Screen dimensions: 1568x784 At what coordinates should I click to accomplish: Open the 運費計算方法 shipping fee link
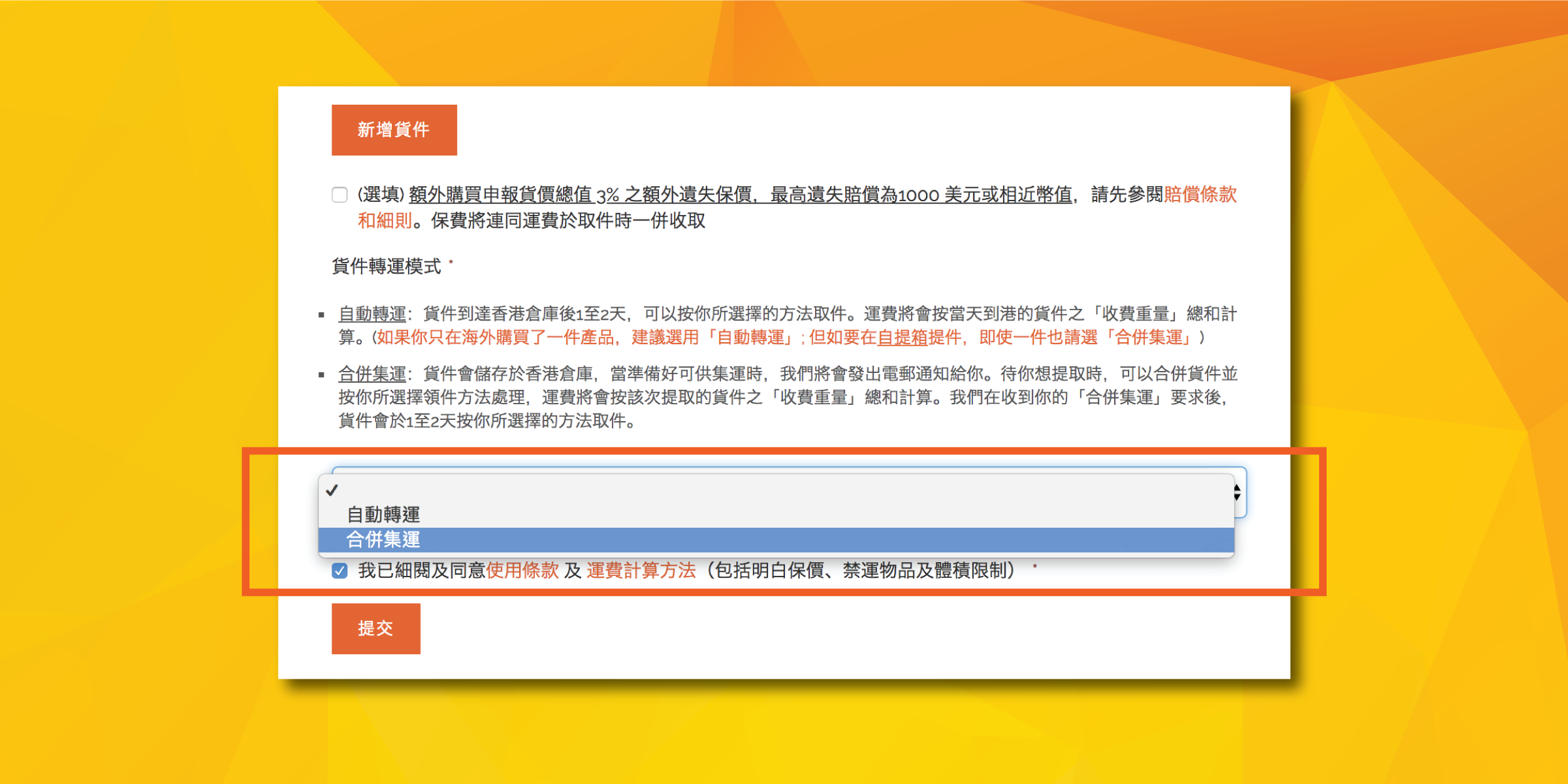pos(641,570)
